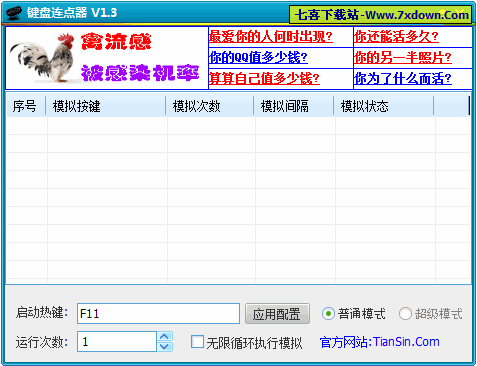The height and width of the screenshot is (366, 477).
Task: Open the 官方网站:TianSin.Com link
Action: point(380,342)
